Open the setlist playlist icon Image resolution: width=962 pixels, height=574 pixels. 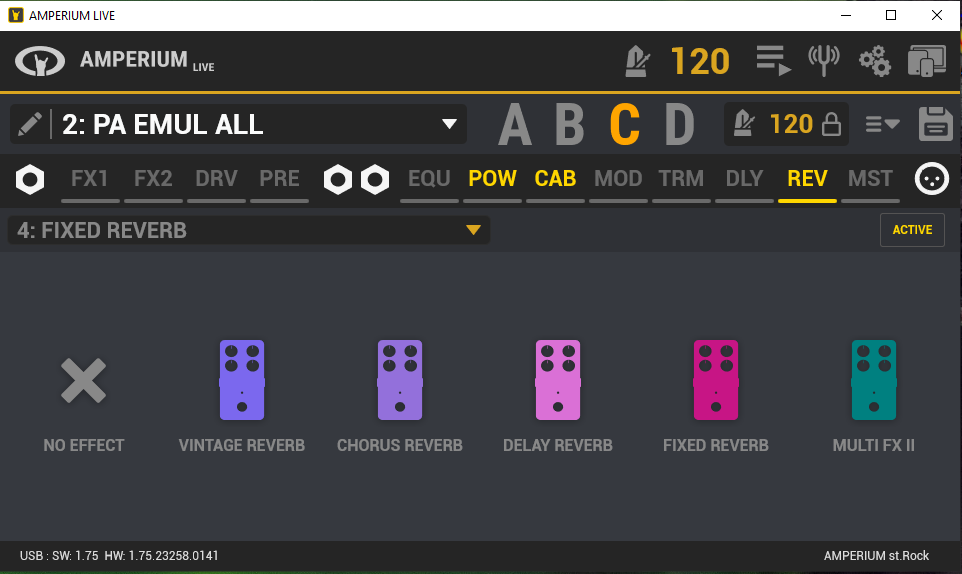[x=773, y=61]
